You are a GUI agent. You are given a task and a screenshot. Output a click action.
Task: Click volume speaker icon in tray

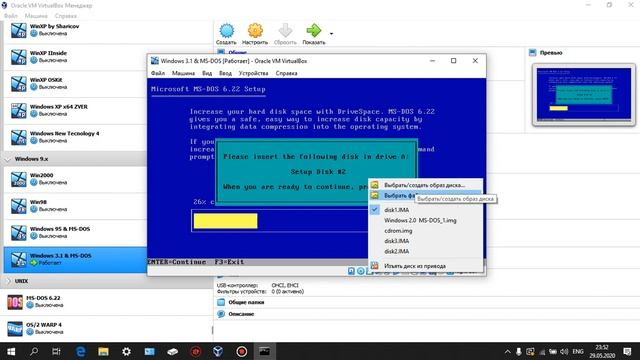[x=564, y=351]
